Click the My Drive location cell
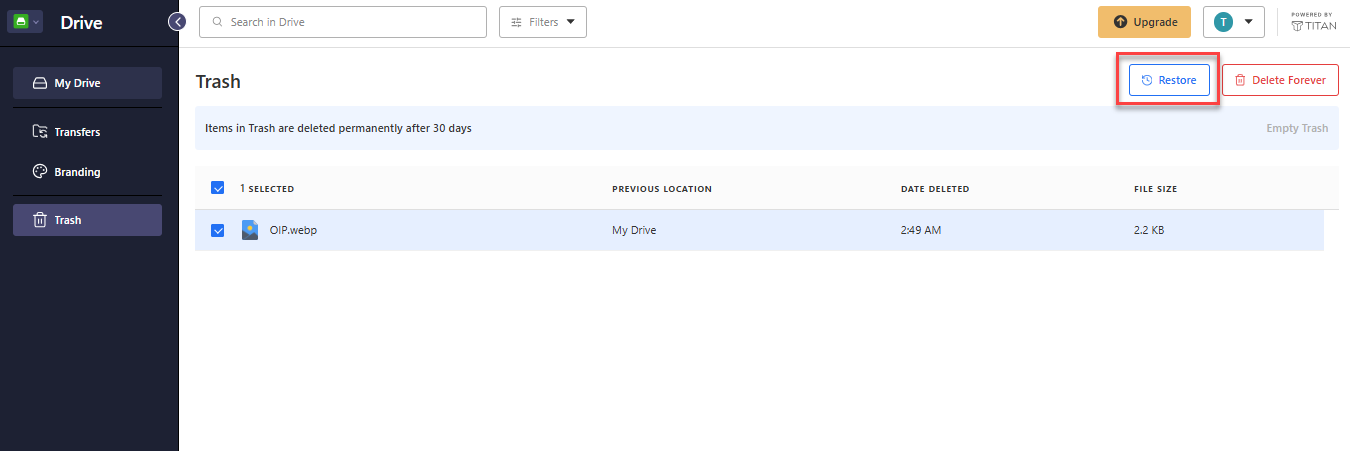This screenshot has width=1350, height=451. [634, 230]
